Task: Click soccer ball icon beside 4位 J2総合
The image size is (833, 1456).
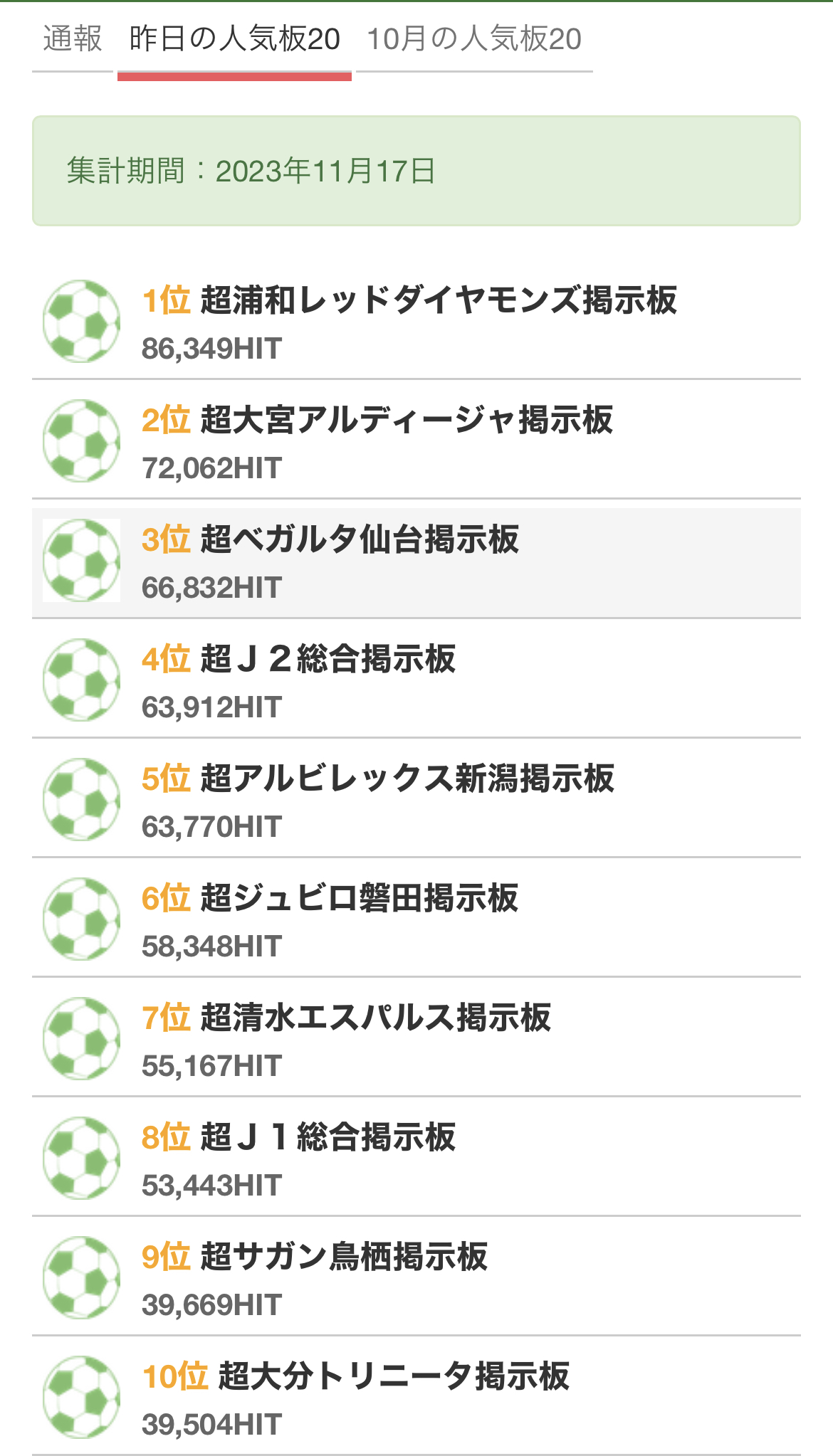Action: pos(81,680)
